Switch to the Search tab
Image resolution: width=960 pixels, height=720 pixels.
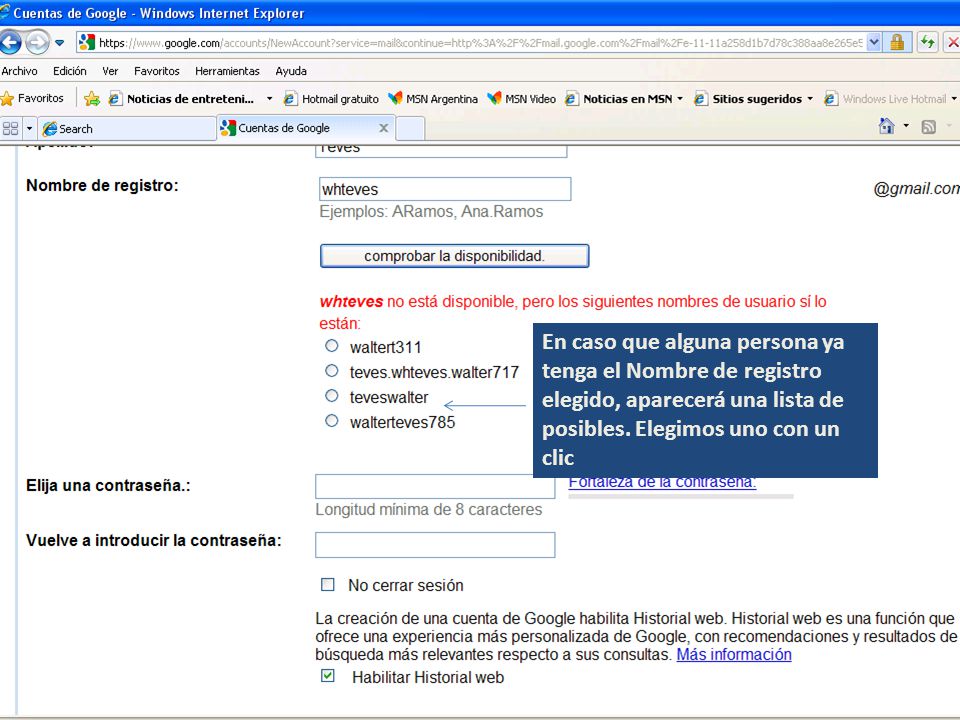pyautogui.click(x=127, y=129)
